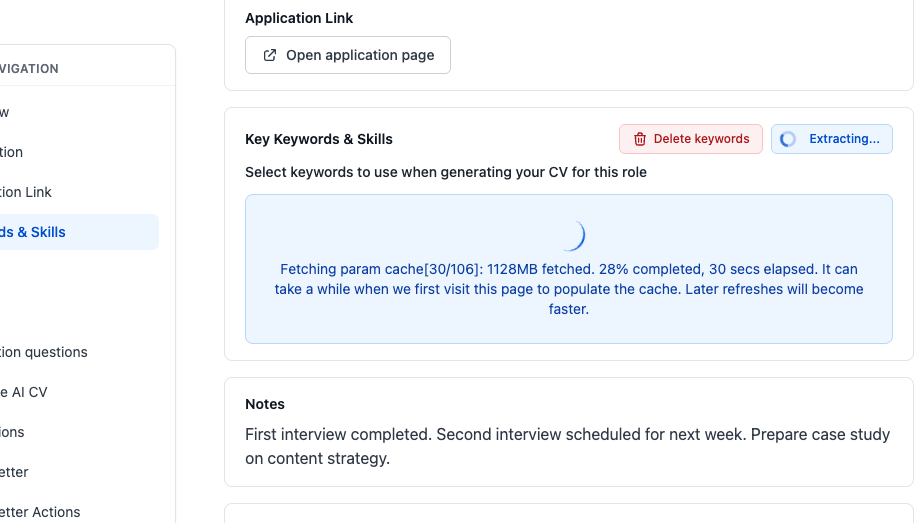Click the topmost sidebar item ending in 'w'
The image size is (920, 523).
[x=5, y=112]
